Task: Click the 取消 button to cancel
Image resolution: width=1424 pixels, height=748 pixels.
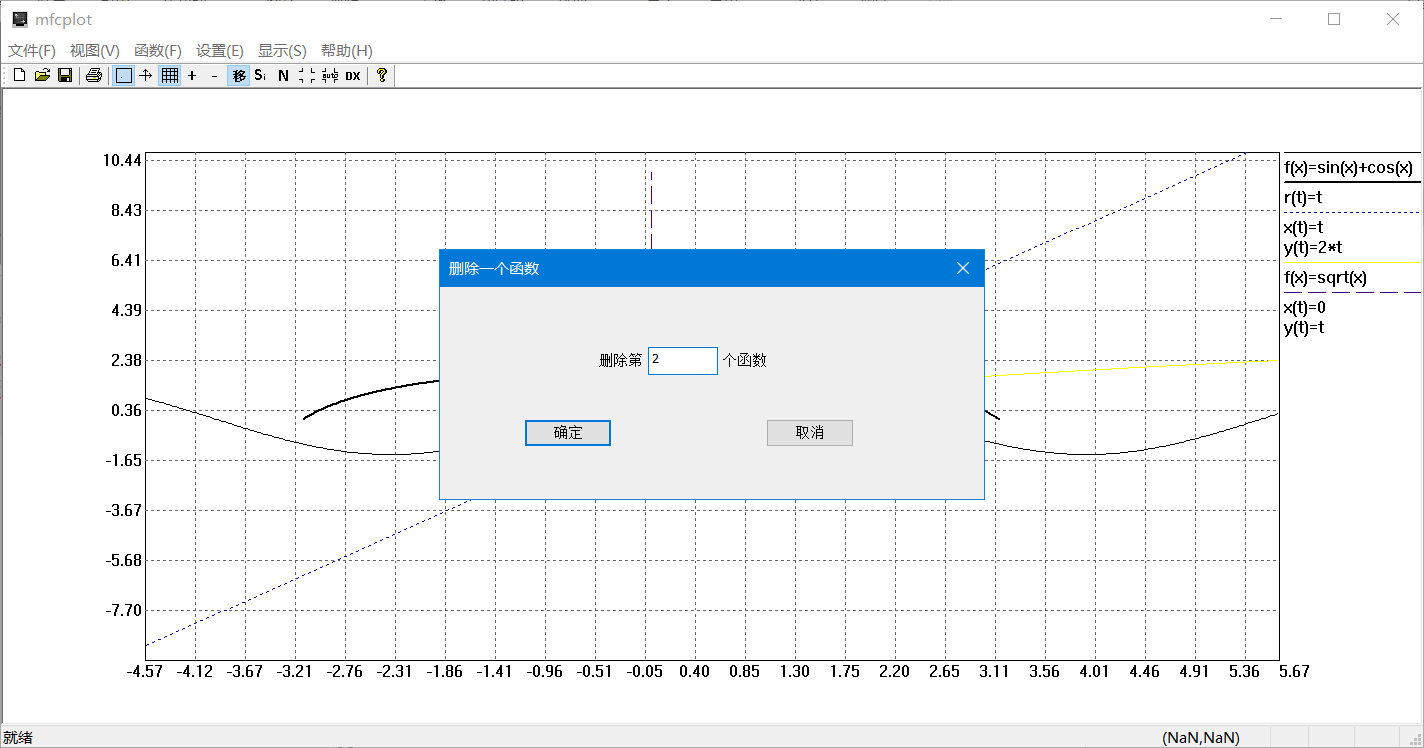Action: tap(810, 433)
